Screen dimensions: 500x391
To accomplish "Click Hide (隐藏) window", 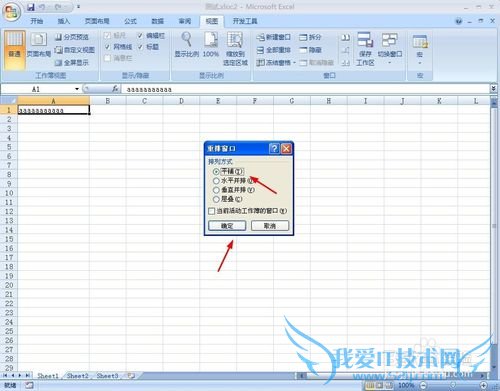I will pyautogui.click(x=310, y=50).
